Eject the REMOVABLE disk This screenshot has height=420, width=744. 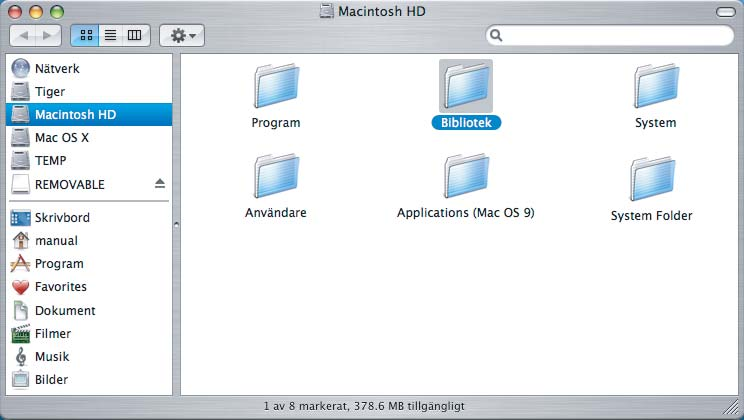160,184
